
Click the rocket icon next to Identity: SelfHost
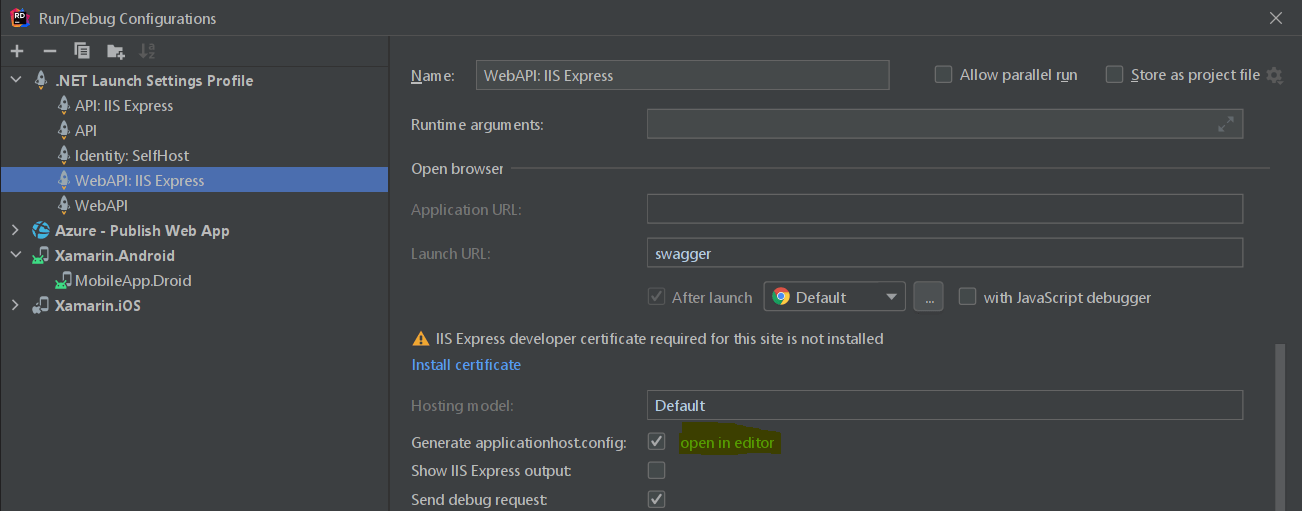coord(64,155)
